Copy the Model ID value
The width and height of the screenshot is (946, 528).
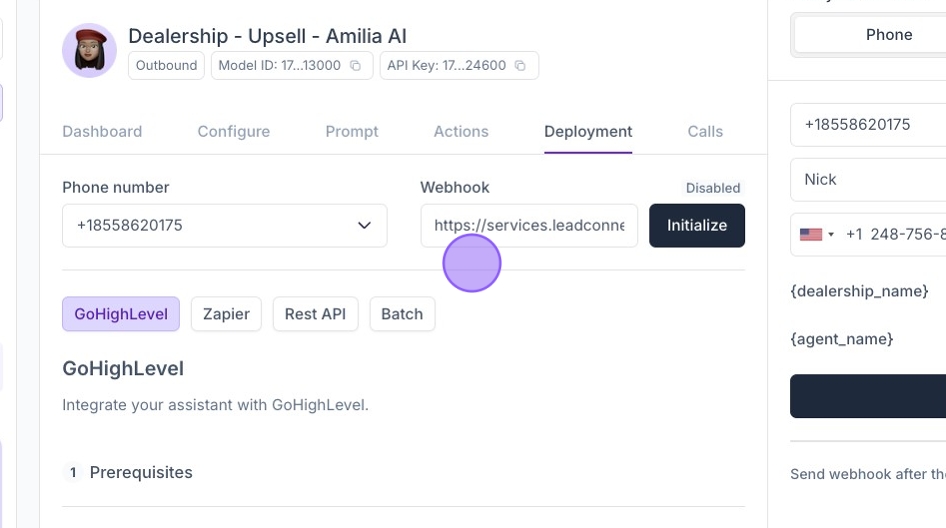(355, 66)
